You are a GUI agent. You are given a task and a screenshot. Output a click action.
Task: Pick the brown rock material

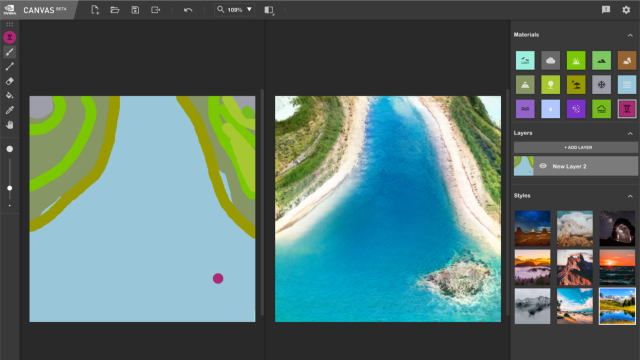tap(627, 60)
